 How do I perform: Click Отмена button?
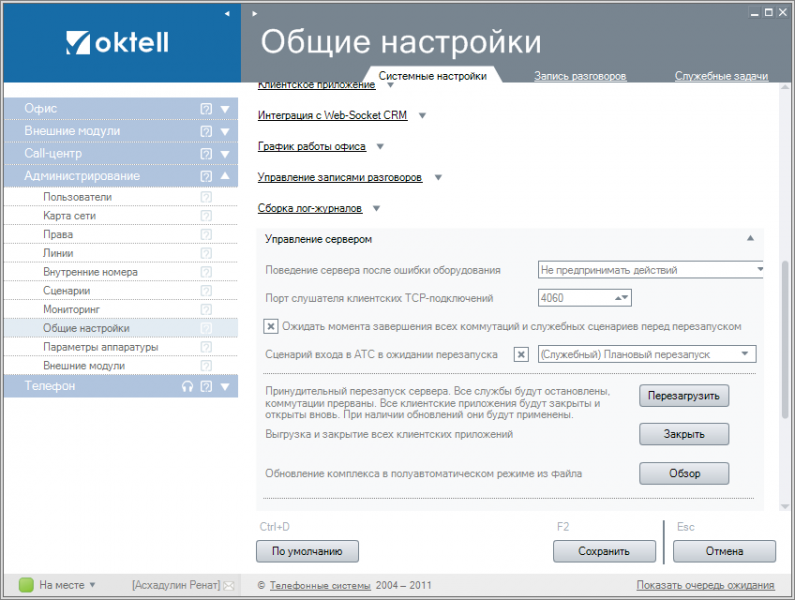click(x=724, y=551)
